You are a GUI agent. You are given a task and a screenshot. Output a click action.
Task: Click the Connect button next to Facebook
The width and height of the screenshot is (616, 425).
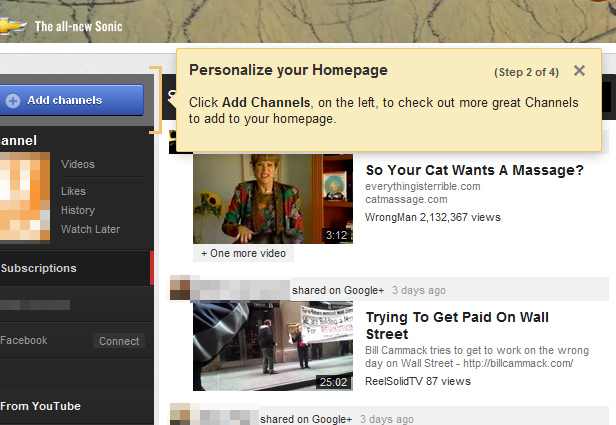coord(119,341)
